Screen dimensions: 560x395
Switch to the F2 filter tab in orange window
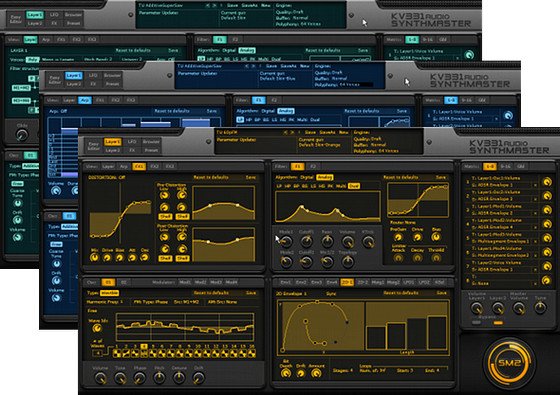tap(313, 166)
